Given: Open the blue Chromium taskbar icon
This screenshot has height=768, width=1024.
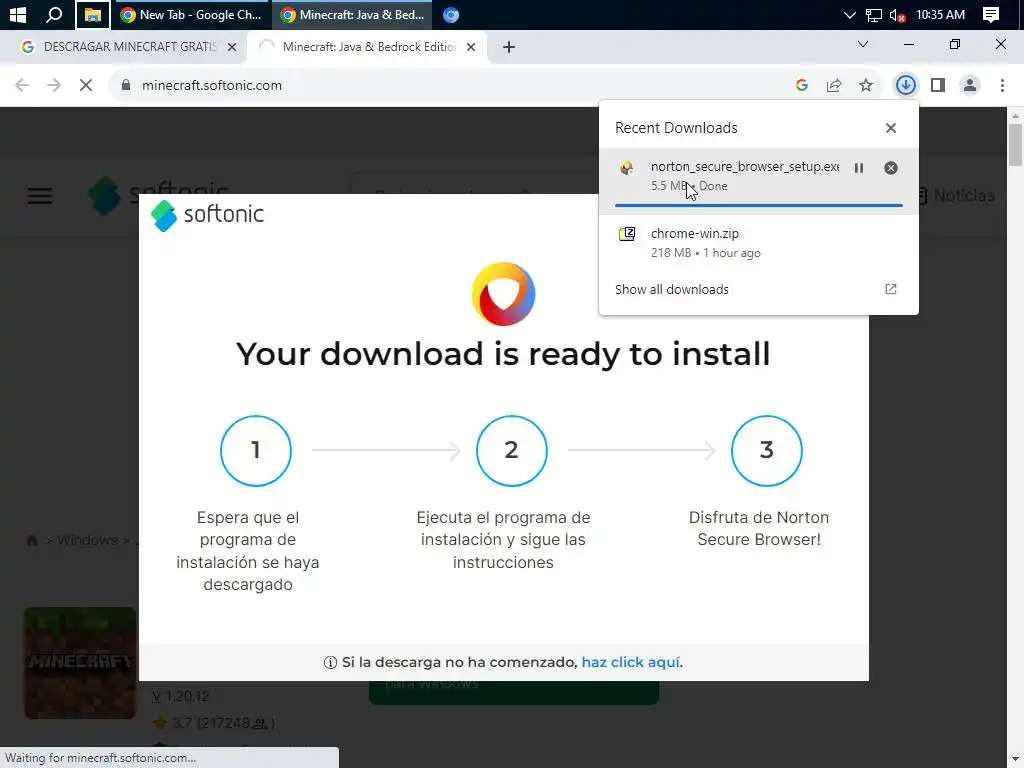Looking at the screenshot, I should tap(451, 14).
